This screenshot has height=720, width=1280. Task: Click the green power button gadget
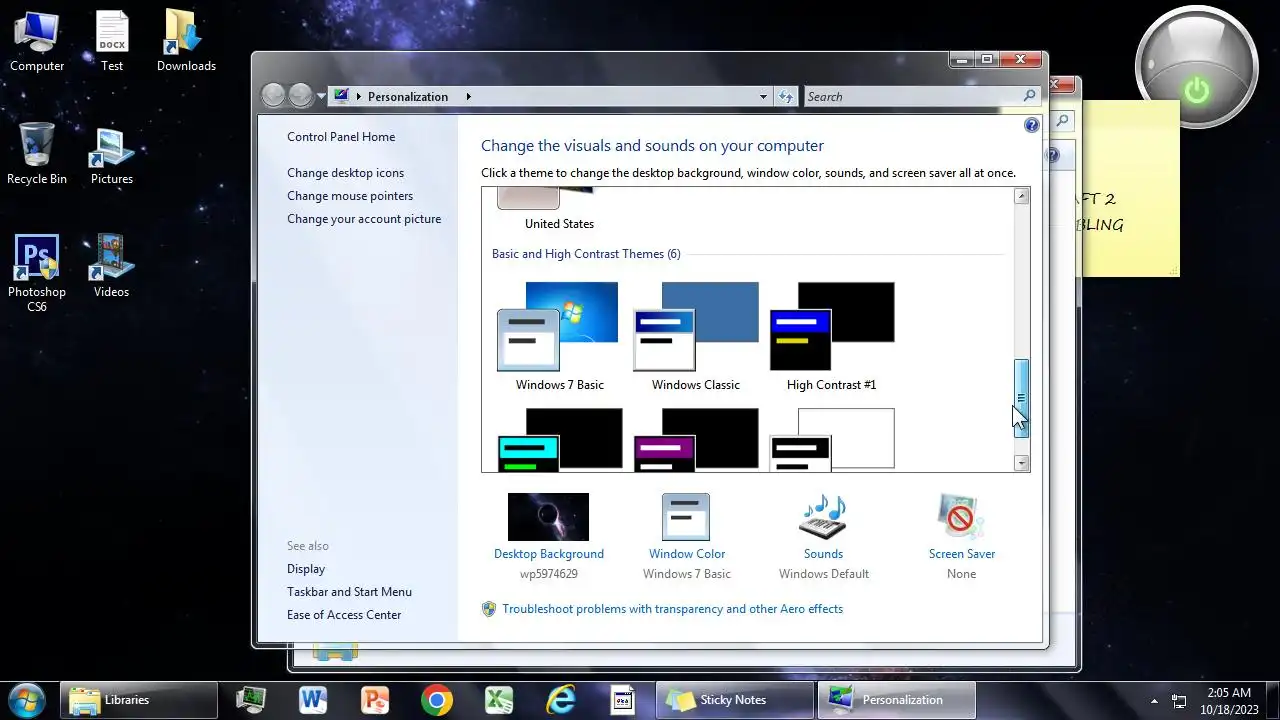pyautogui.click(x=1197, y=91)
